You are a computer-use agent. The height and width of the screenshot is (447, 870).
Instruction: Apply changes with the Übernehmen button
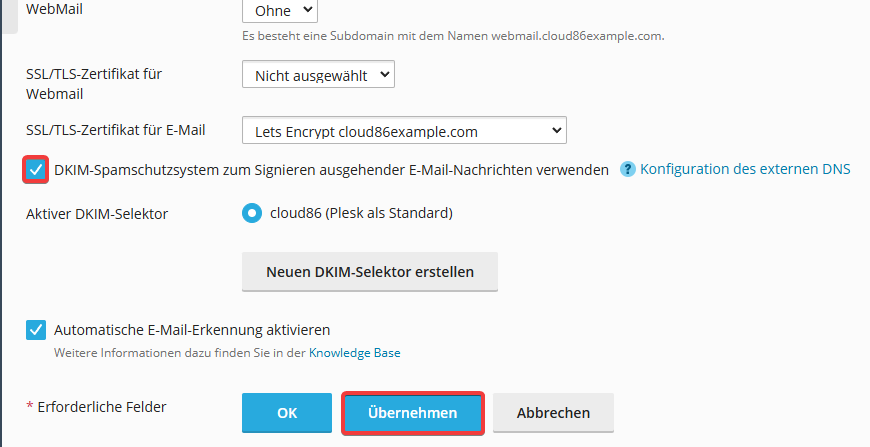(x=413, y=413)
